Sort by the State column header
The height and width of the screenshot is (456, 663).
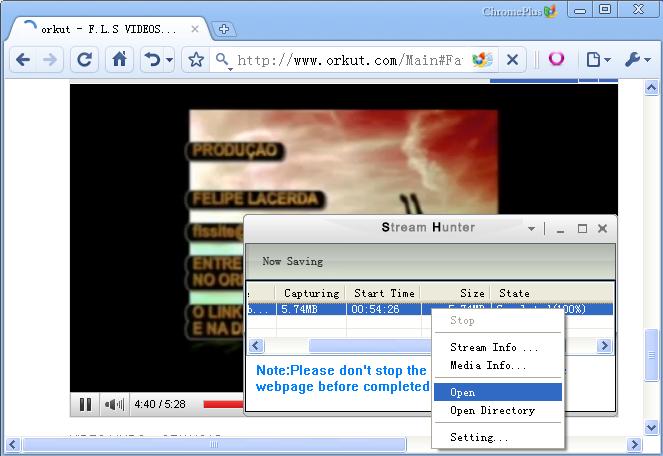[x=552, y=293]
